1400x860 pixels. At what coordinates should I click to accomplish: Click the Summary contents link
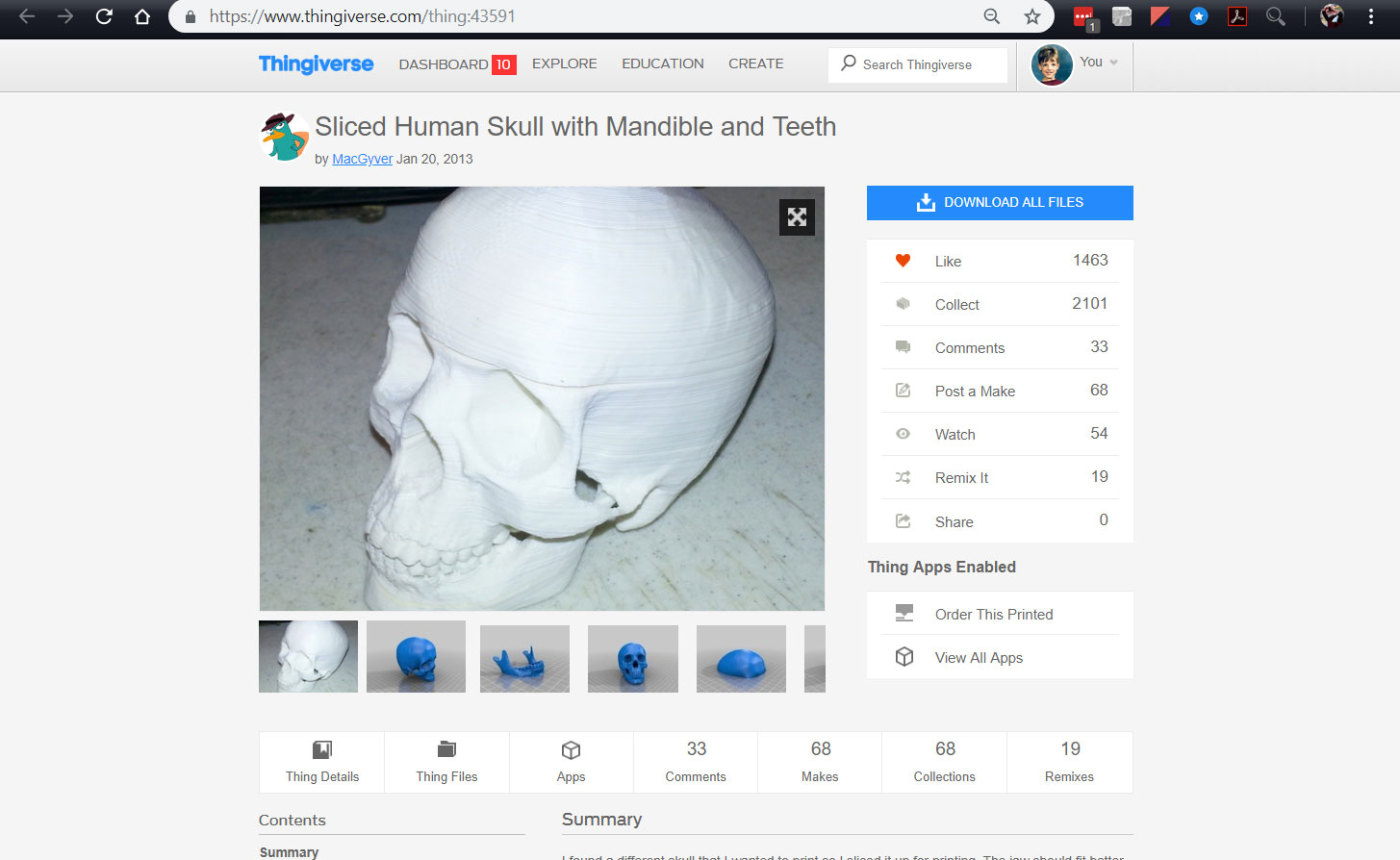pos(289,852)
